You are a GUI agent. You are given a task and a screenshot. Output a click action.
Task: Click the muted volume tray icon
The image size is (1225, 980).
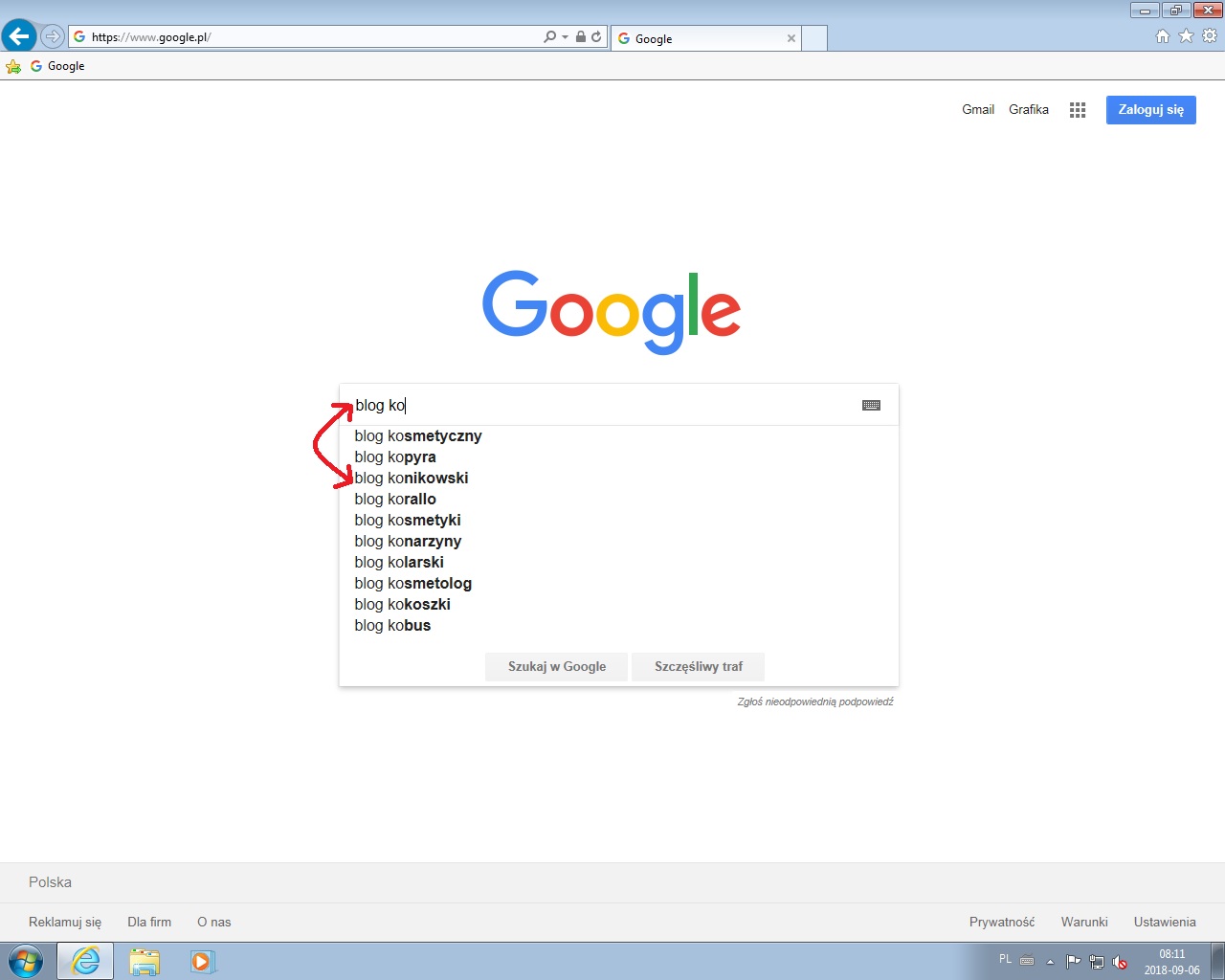tap(1120, 962)
